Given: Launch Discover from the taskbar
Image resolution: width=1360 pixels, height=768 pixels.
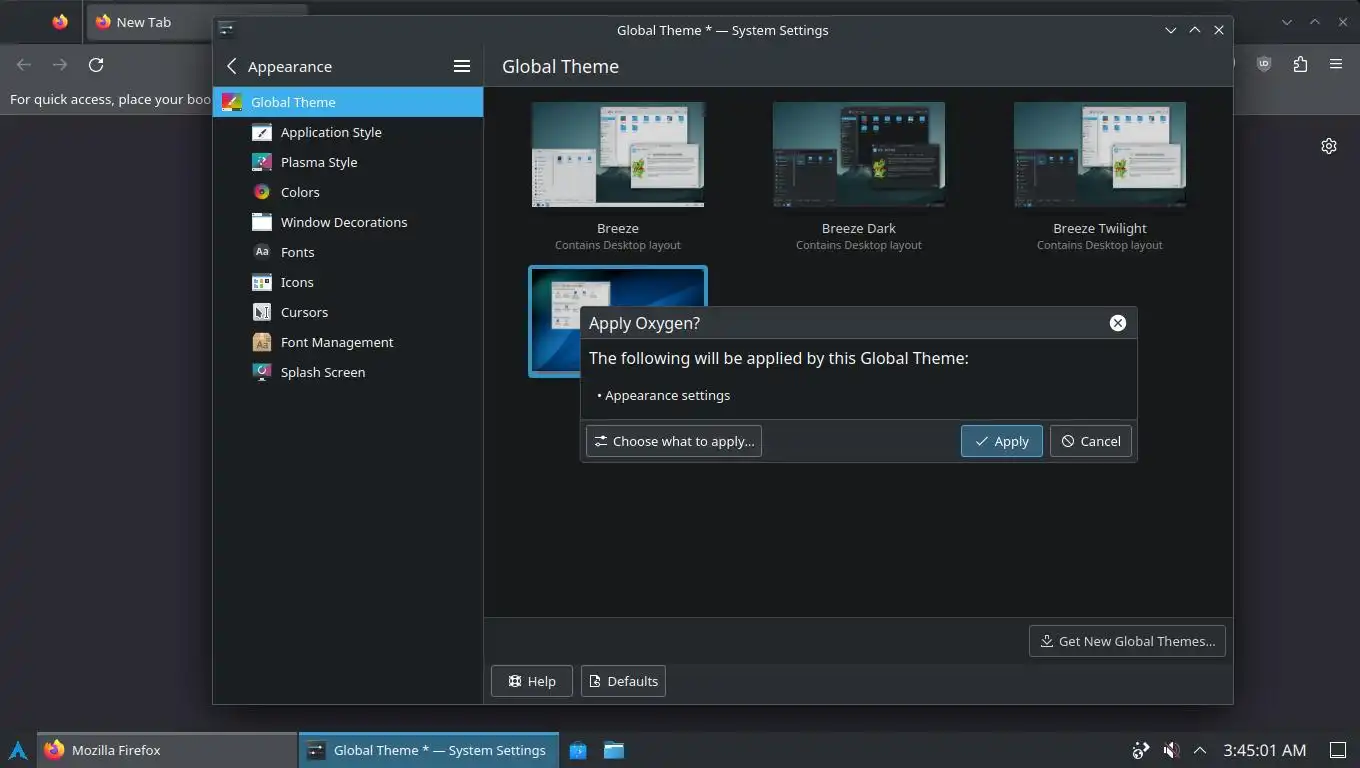Looking at the screenshot, I should tap(578, 750).
